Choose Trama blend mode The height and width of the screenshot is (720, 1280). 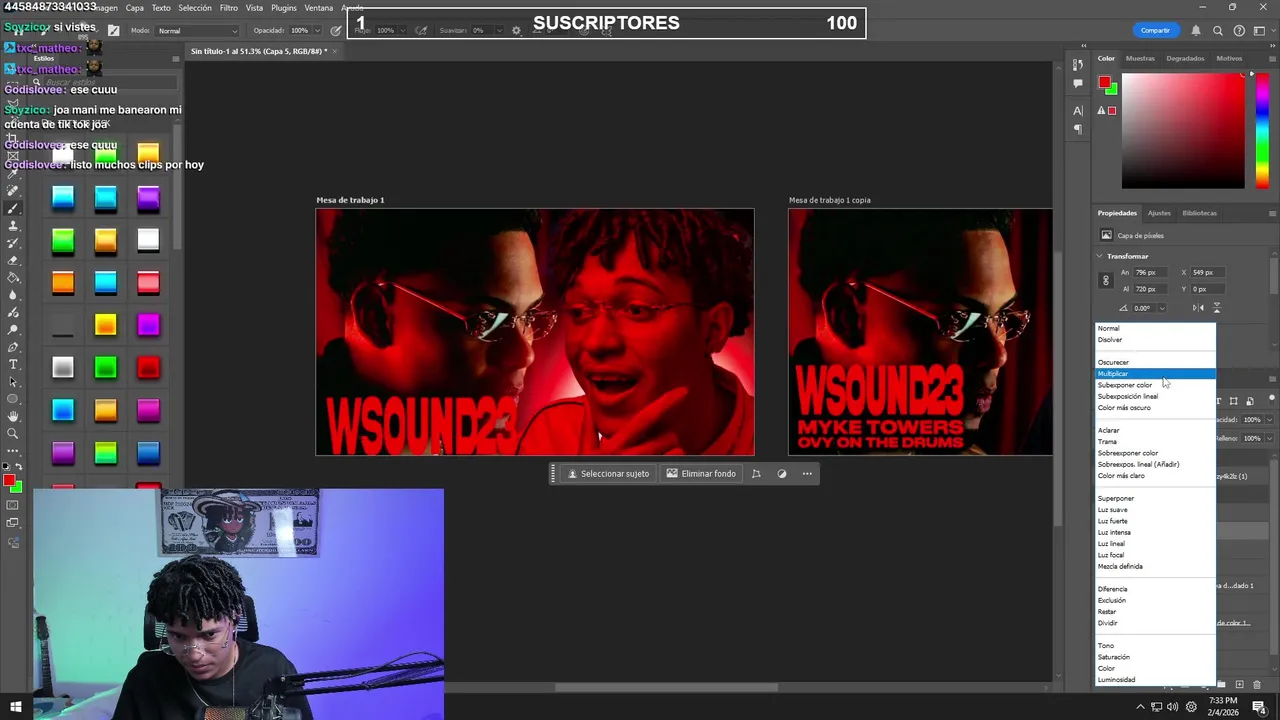point(1155,442)
